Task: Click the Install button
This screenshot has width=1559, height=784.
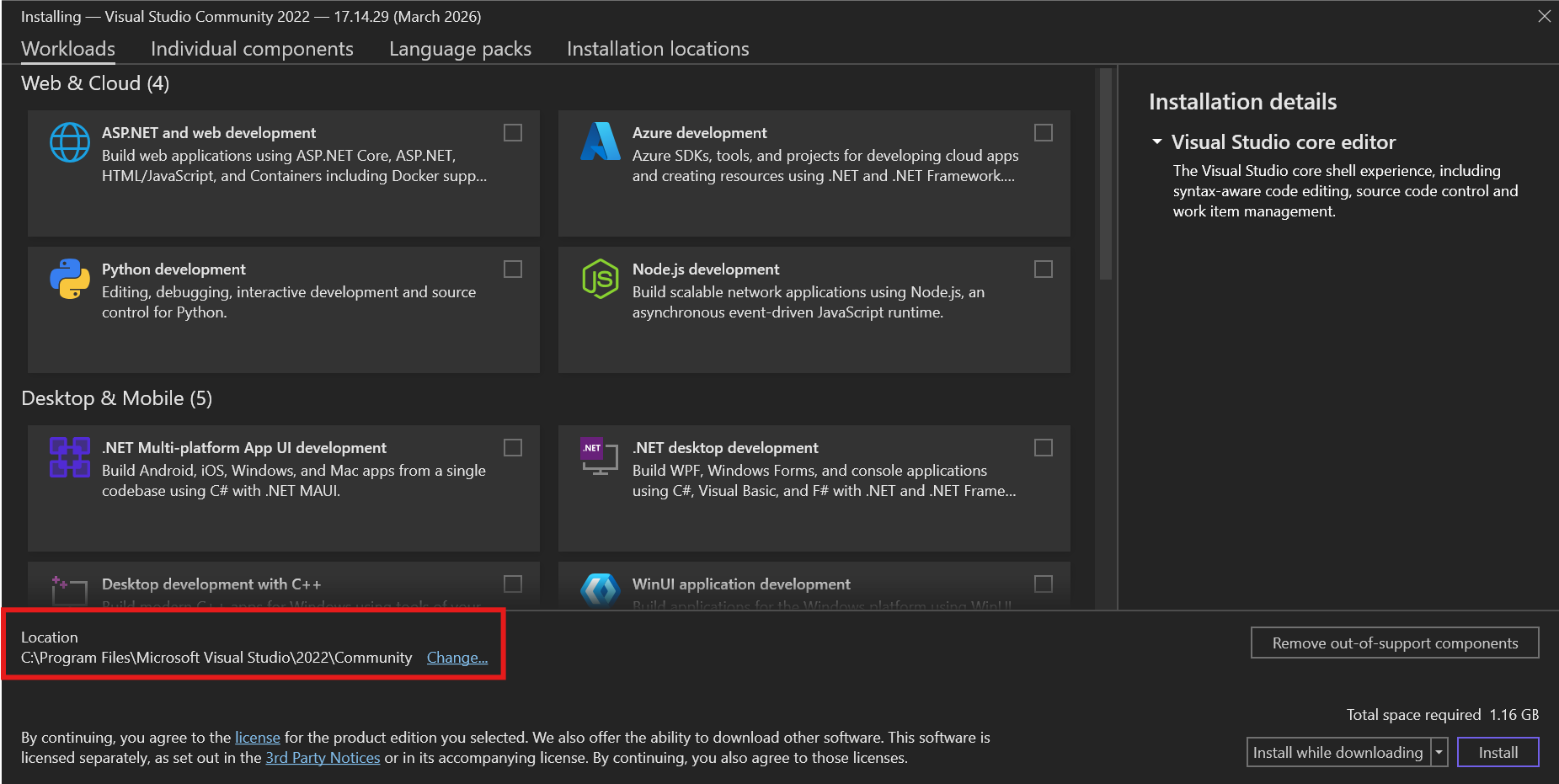Action: pyautogui.click(x=1498, y=753)
